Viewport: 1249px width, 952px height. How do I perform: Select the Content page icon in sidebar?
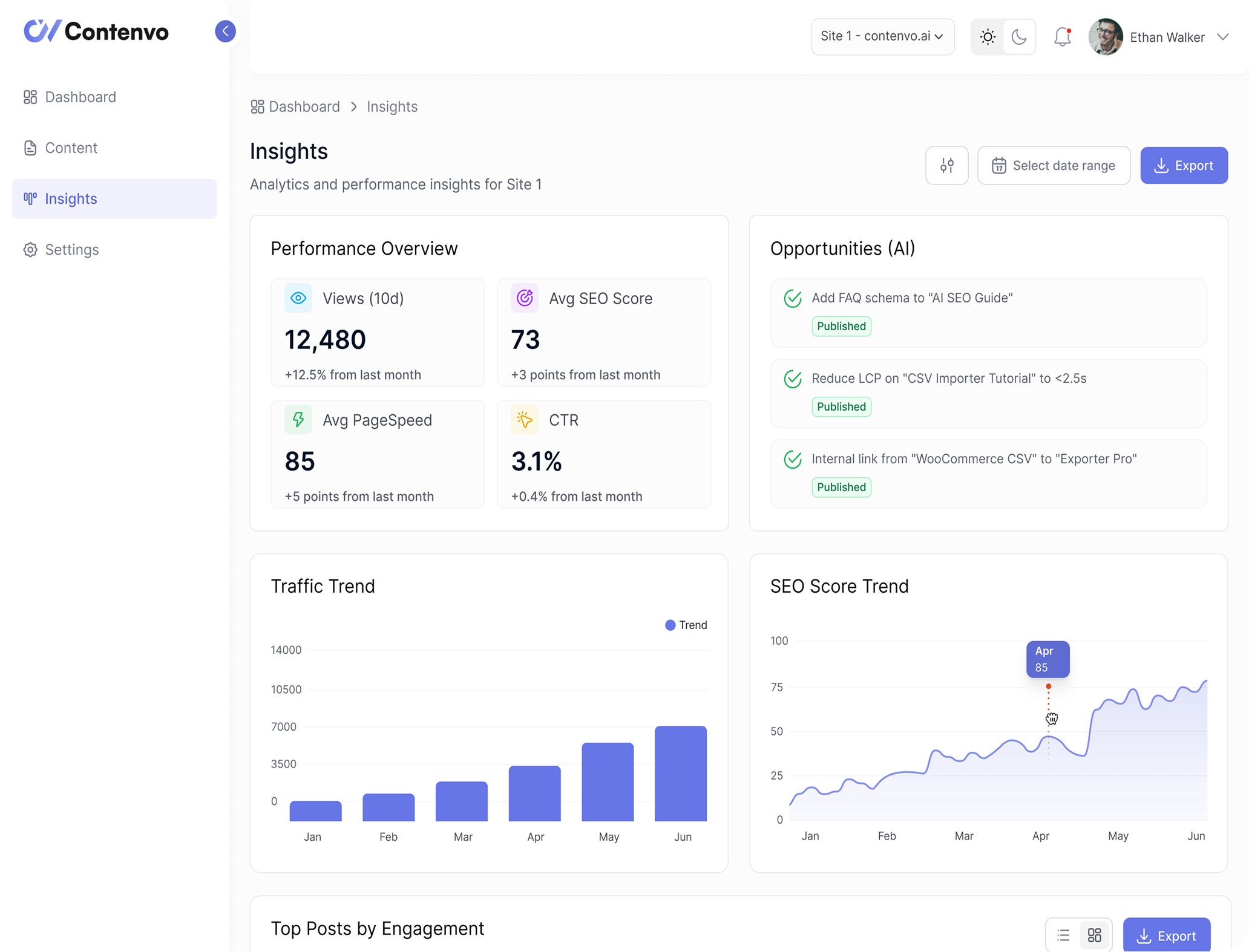click(x=31, y=148)
